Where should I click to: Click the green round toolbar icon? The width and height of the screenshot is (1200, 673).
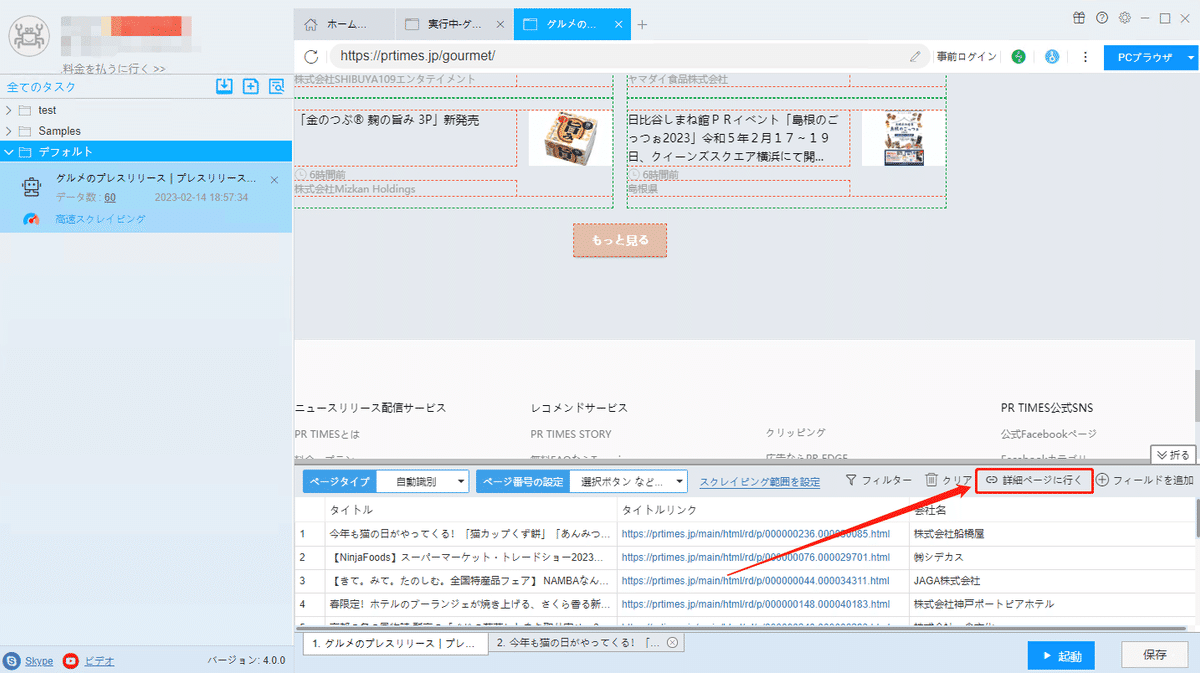tap(1019, 57)
